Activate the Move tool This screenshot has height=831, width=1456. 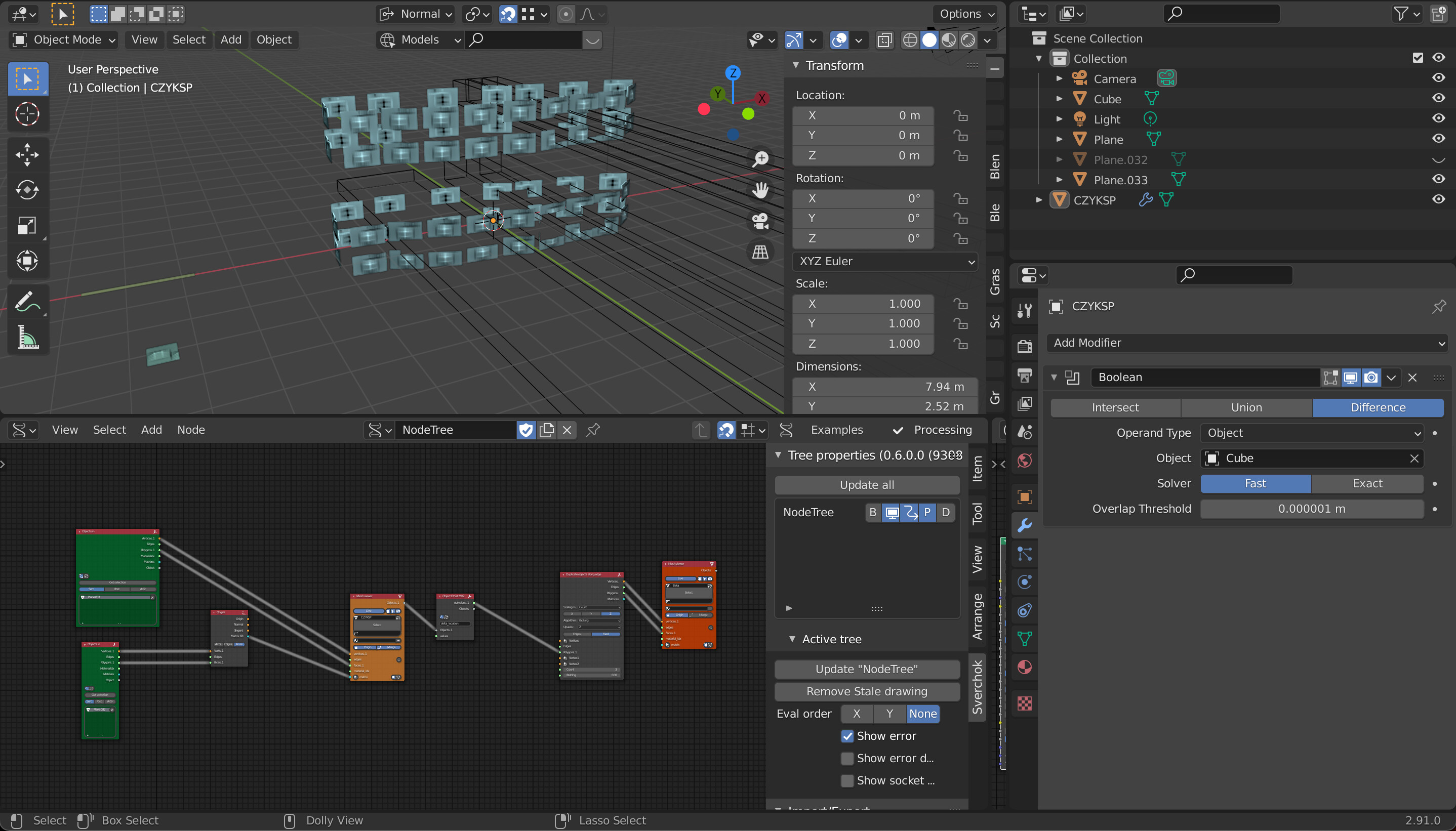click(27, 155)
